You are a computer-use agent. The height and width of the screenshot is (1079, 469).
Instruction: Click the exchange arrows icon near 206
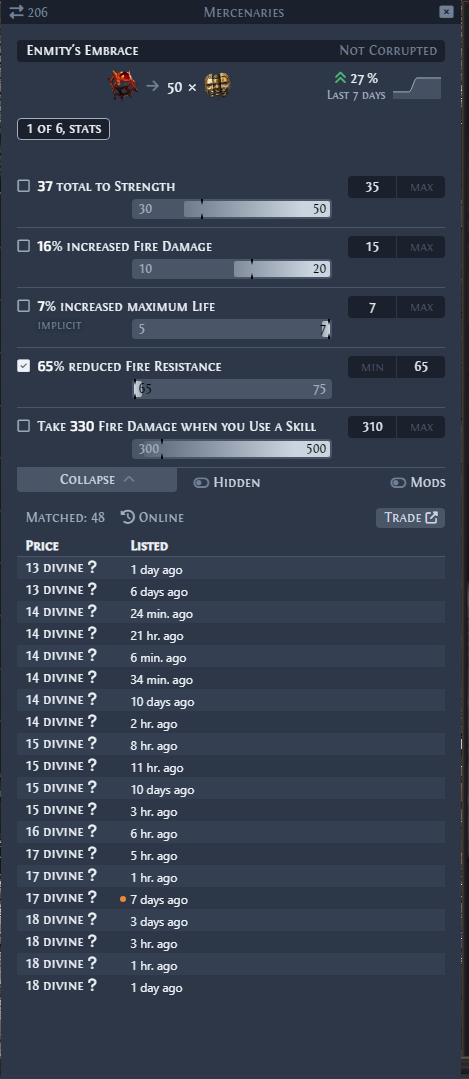click(x=16, y=12)
